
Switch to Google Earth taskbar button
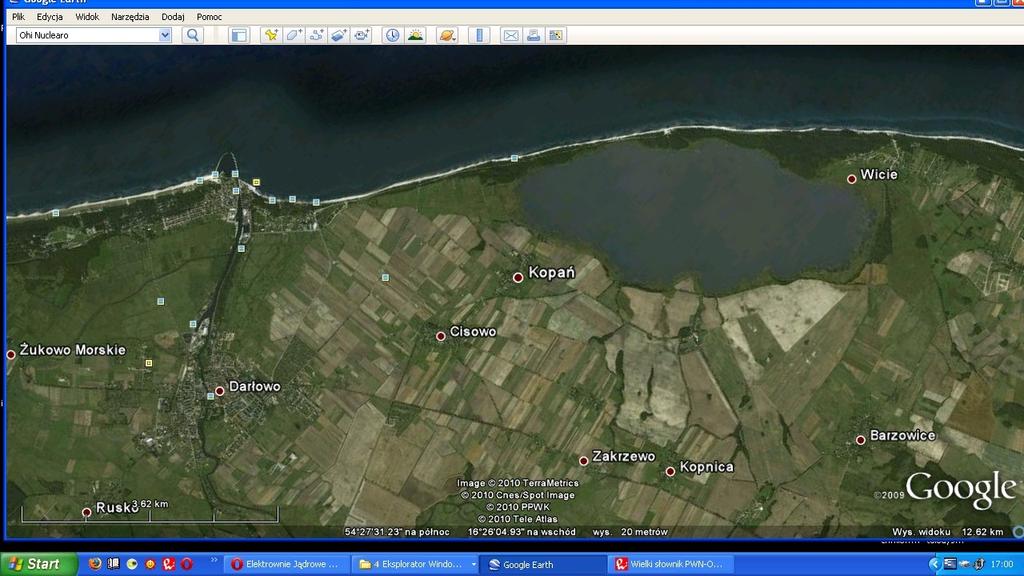point(544,564)
